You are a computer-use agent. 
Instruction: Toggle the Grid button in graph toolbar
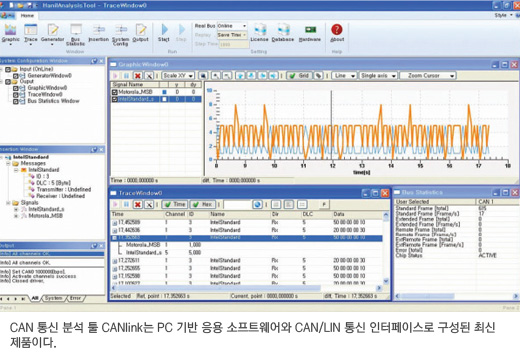click(x=299, y=76)
